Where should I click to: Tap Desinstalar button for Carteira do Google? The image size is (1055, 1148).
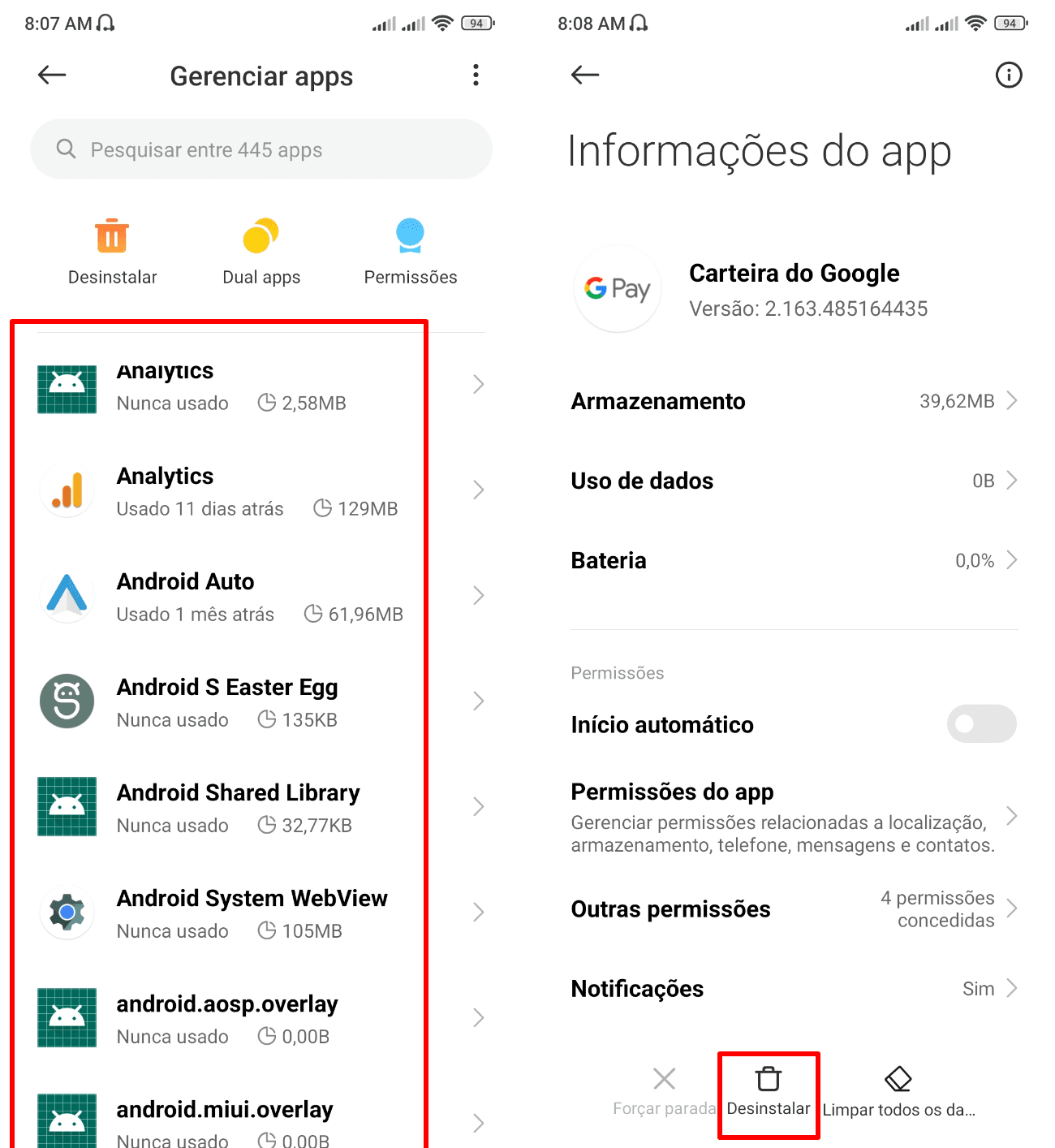click(x=769, y=1093)
